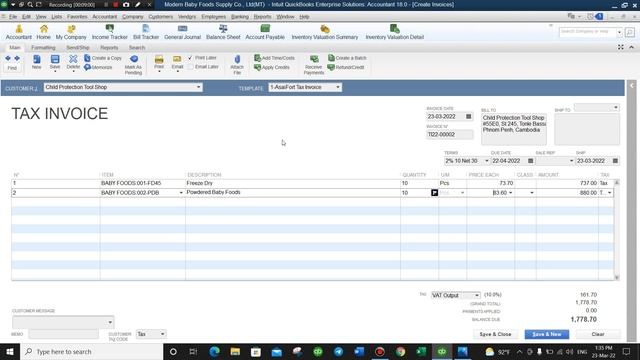Viewport: 640px width, 360px height.
Task: Click the Memo input field
Action: (63, 334)
